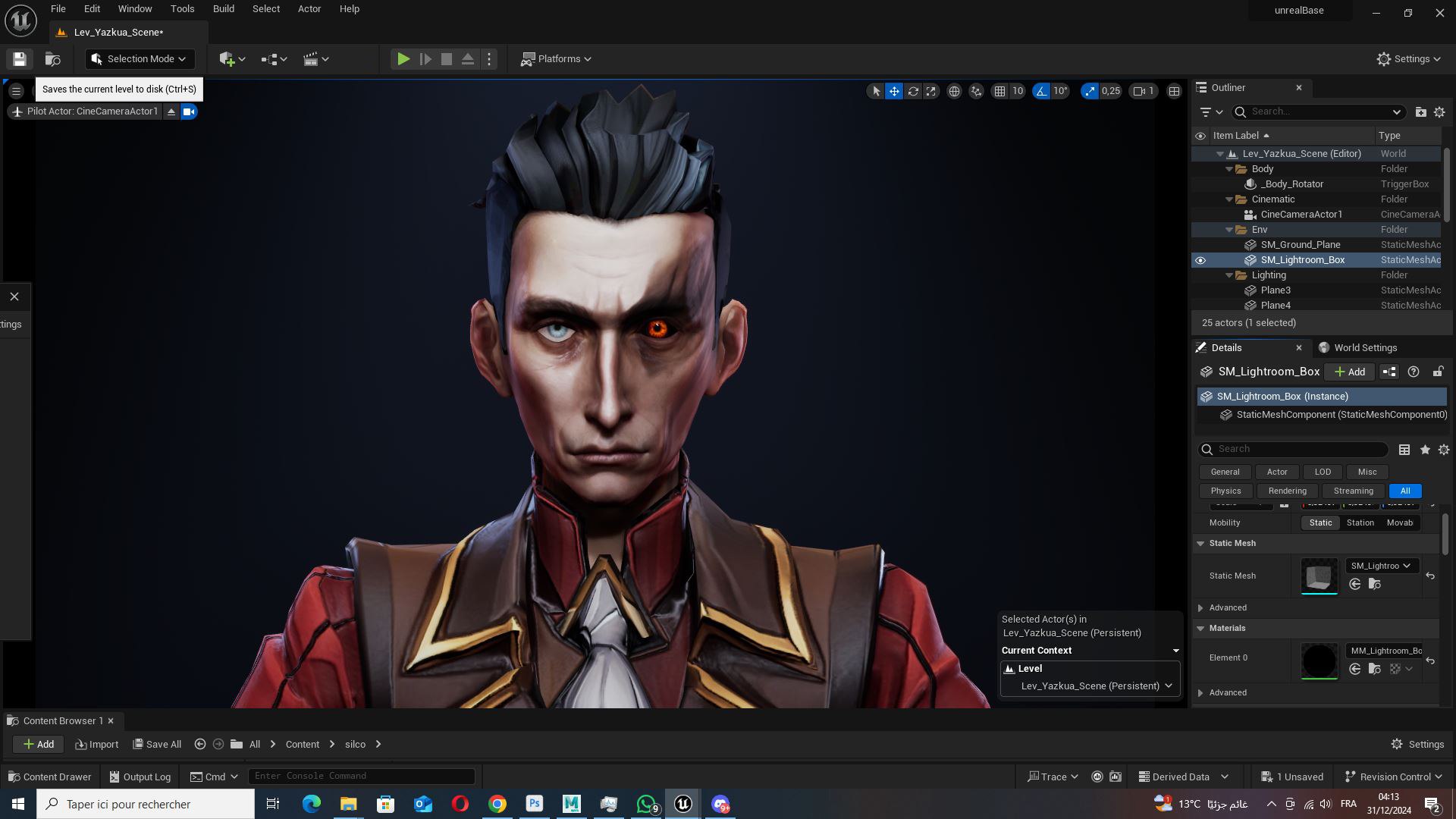The image size is (1456, 819).
Task: Toggle world coordinate system globe icon
Action: 954,91
